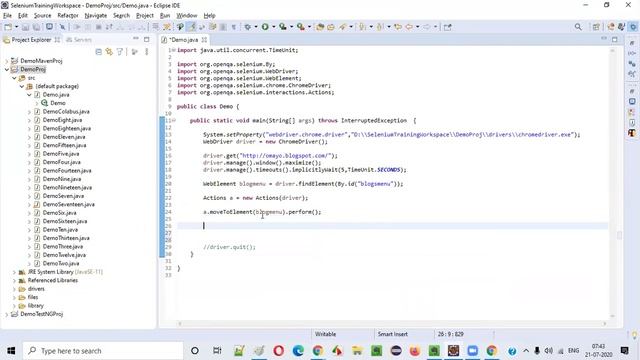Toggle Block Selection Mode toolbar button

[223, 27]
